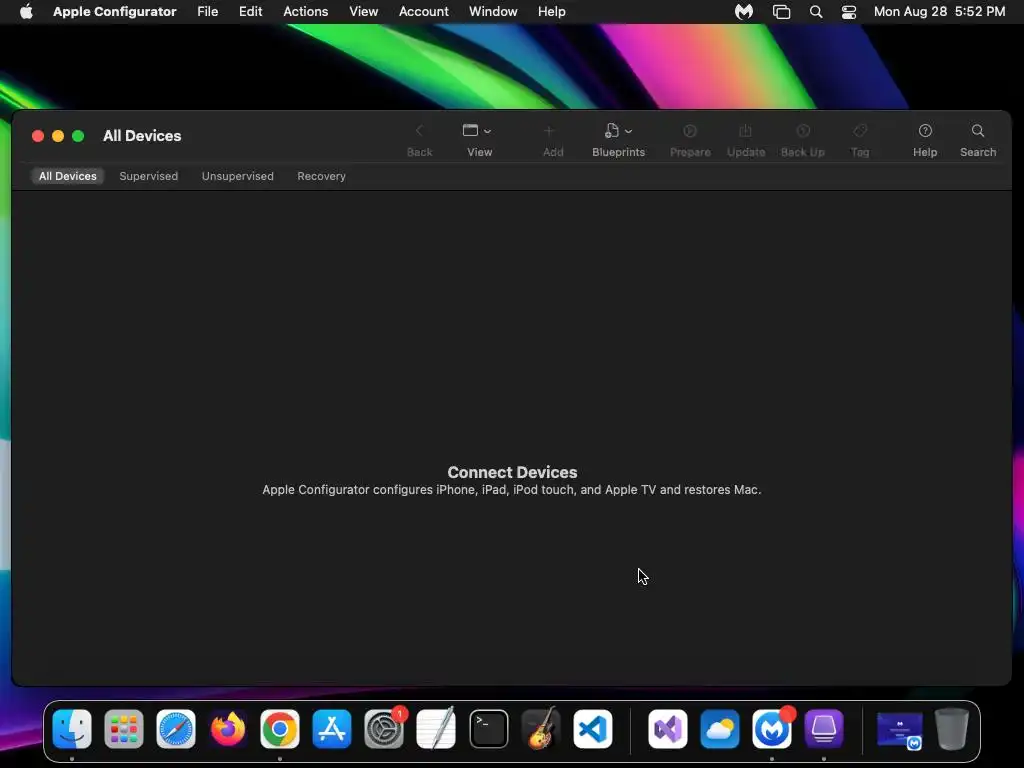This screenshot has height=768, width=1024.
Task: Click the Back Up toolbar icon
Action: tap(803, 131)
